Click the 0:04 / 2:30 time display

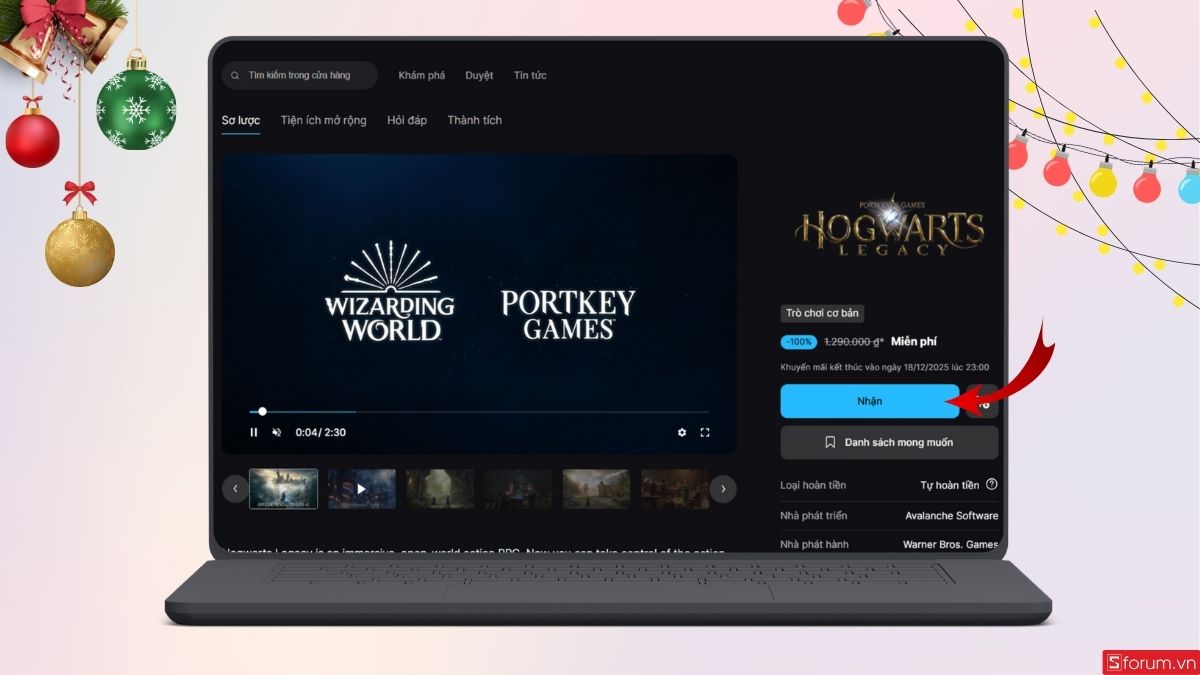pyautogui.click(x=321, y=433)
